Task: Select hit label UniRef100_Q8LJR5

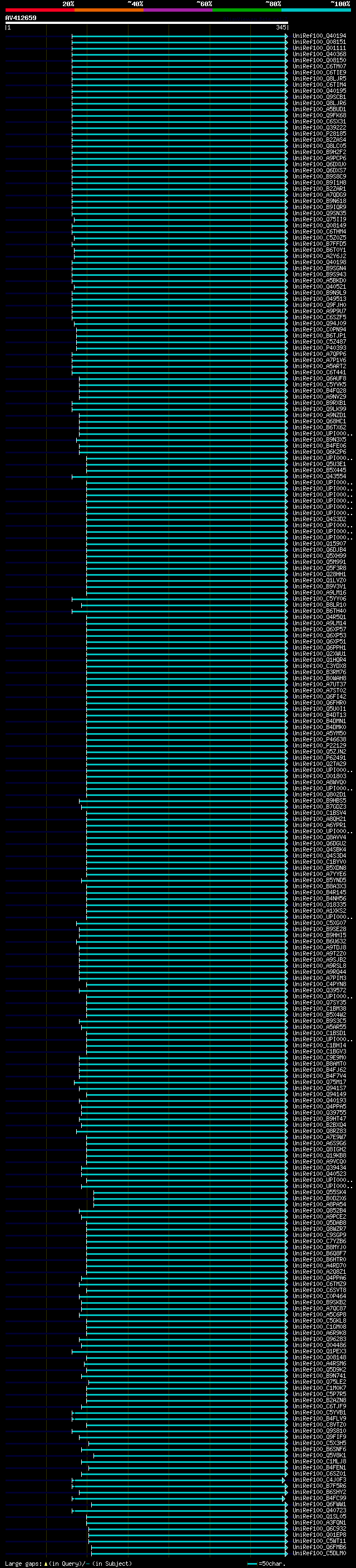Action: click(319, 78)
